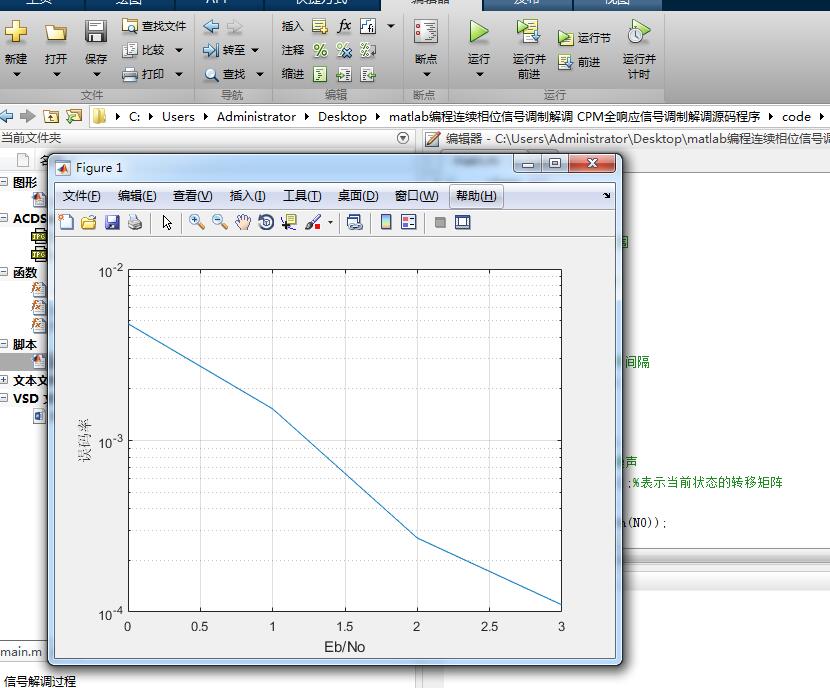Click the Administrator segment in the path bar
This screenshot has width=830, height=688.
(256, 116)
